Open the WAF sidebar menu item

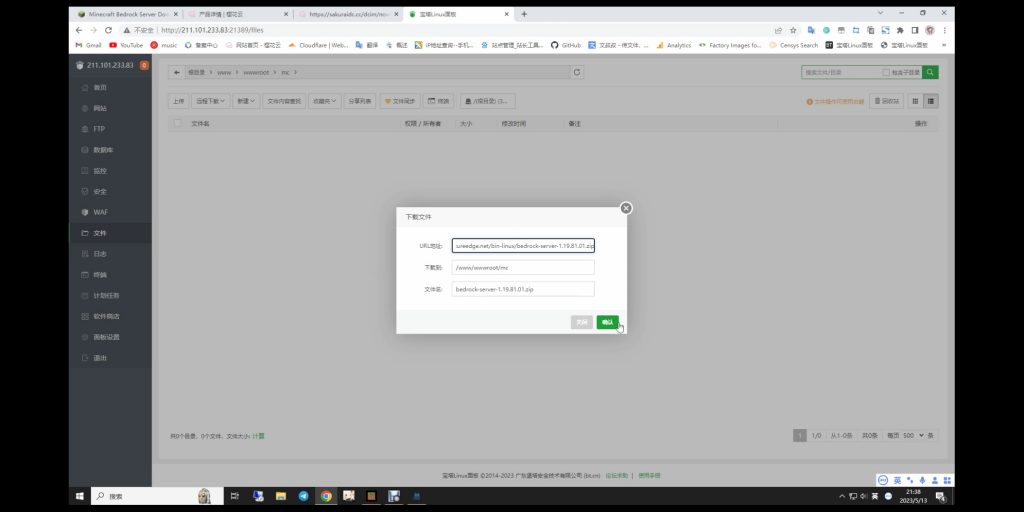[x=99, y=212]
